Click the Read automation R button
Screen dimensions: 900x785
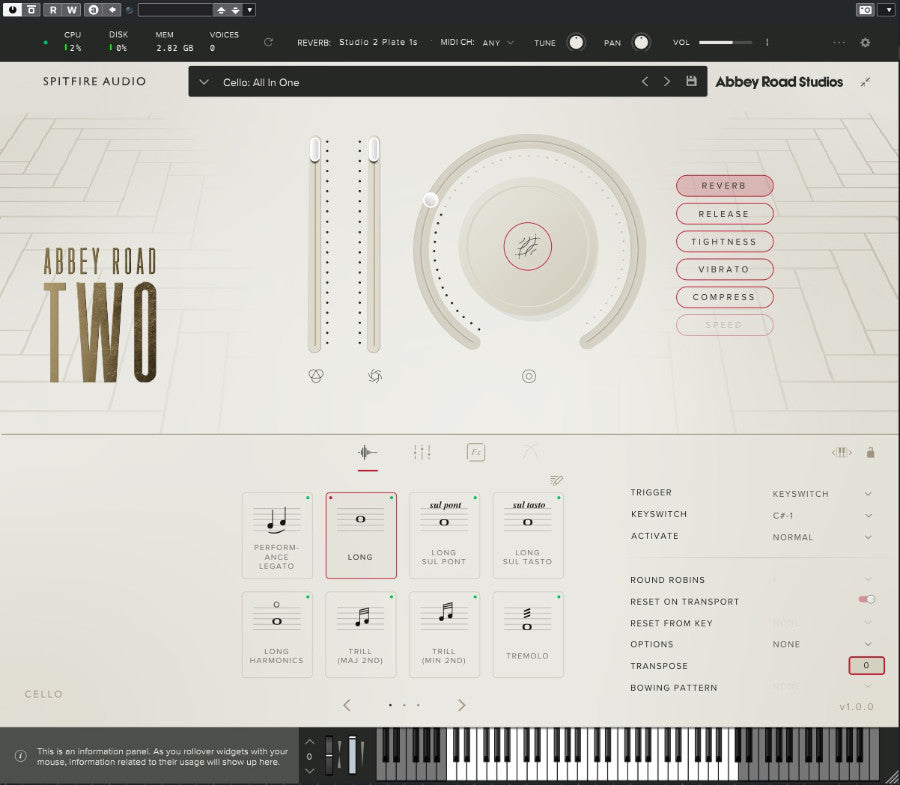(53, 10)
